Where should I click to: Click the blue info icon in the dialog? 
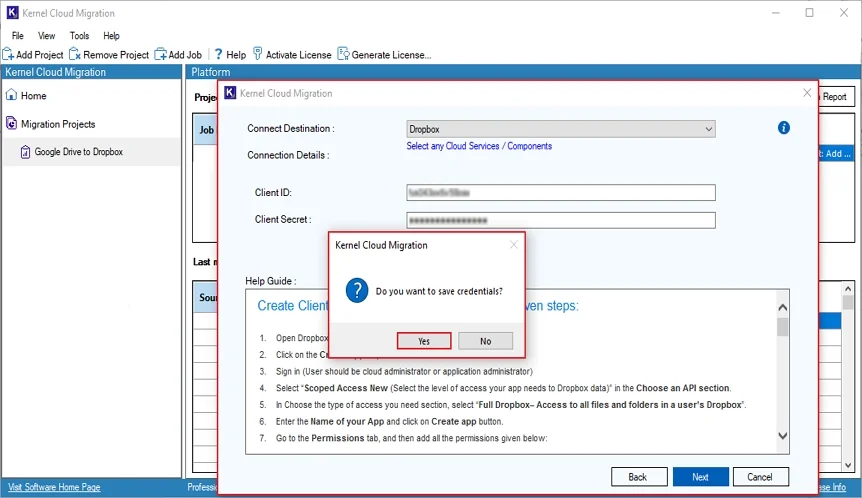point(783,128)
